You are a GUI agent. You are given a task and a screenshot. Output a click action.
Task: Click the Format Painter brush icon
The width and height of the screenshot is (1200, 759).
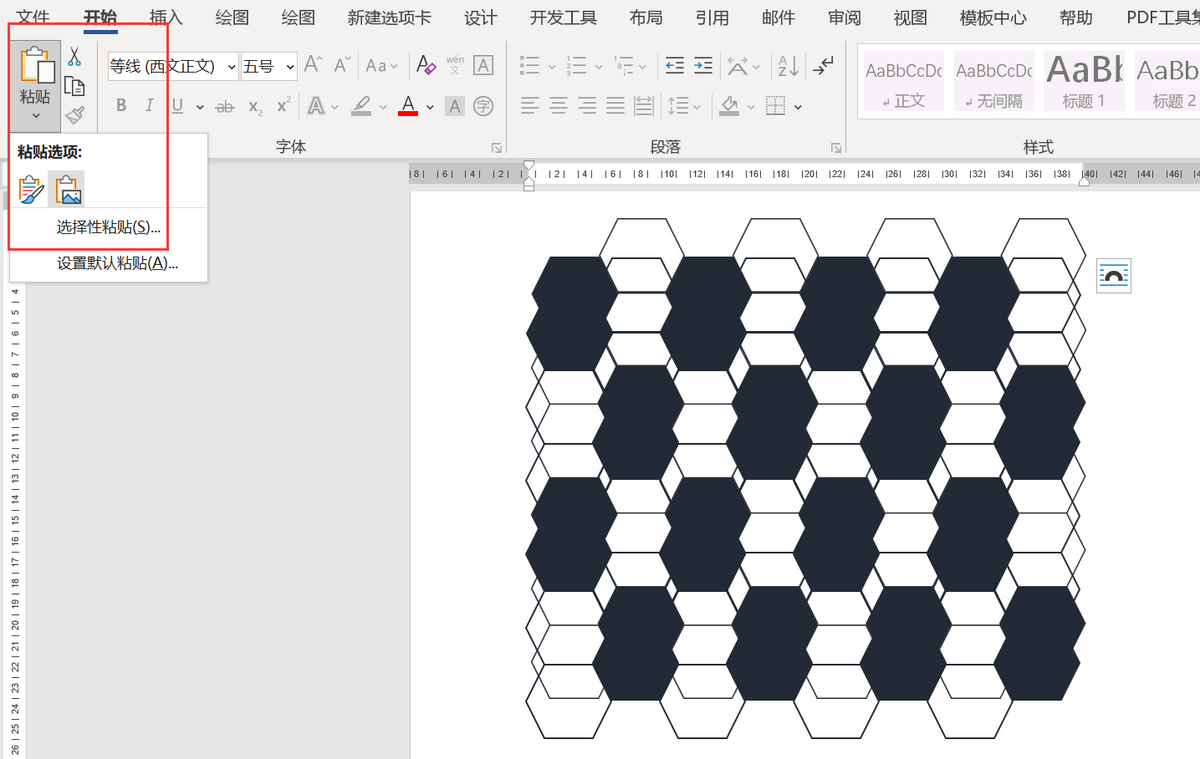74,116
